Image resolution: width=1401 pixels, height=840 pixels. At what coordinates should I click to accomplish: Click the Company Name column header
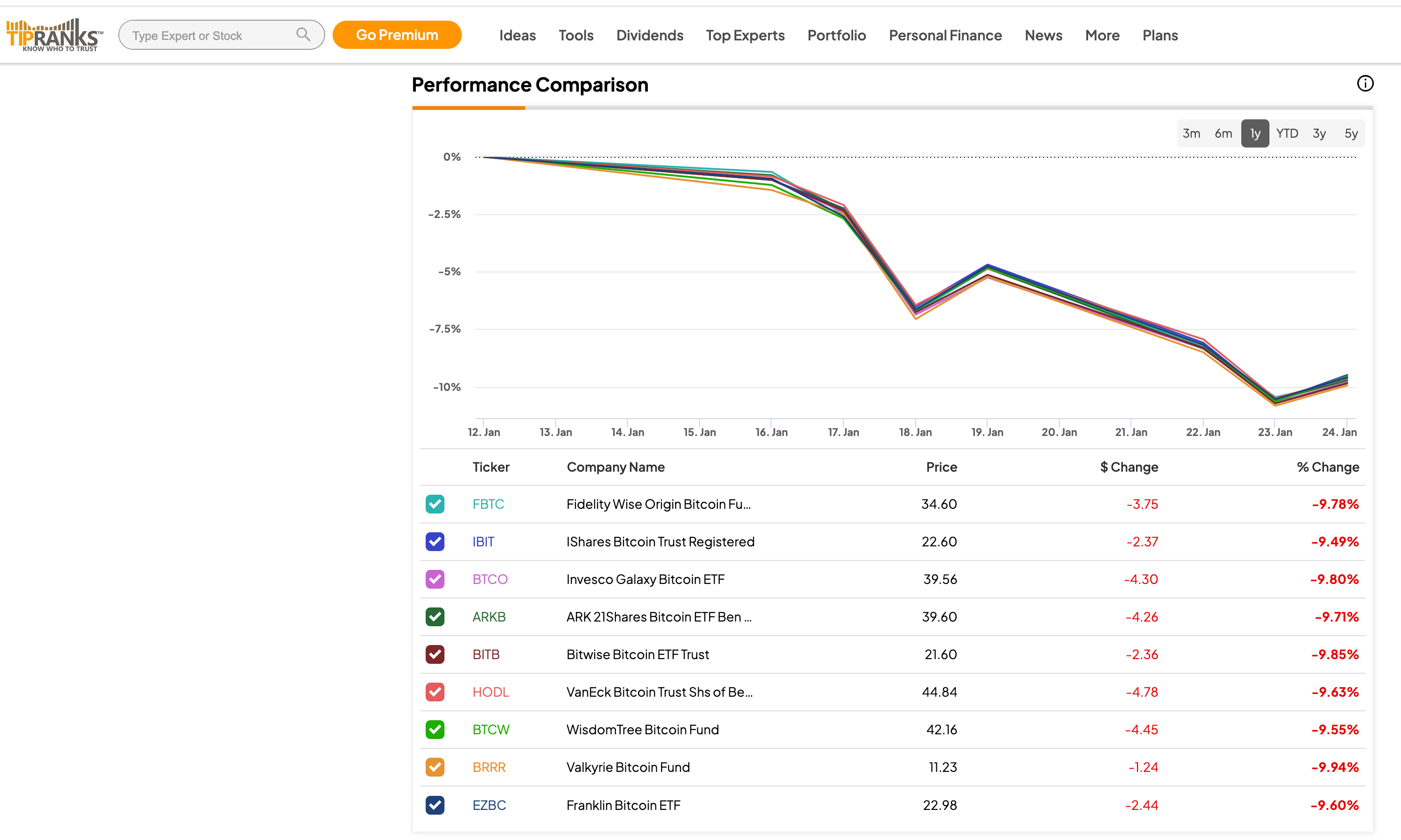(616, 467)
